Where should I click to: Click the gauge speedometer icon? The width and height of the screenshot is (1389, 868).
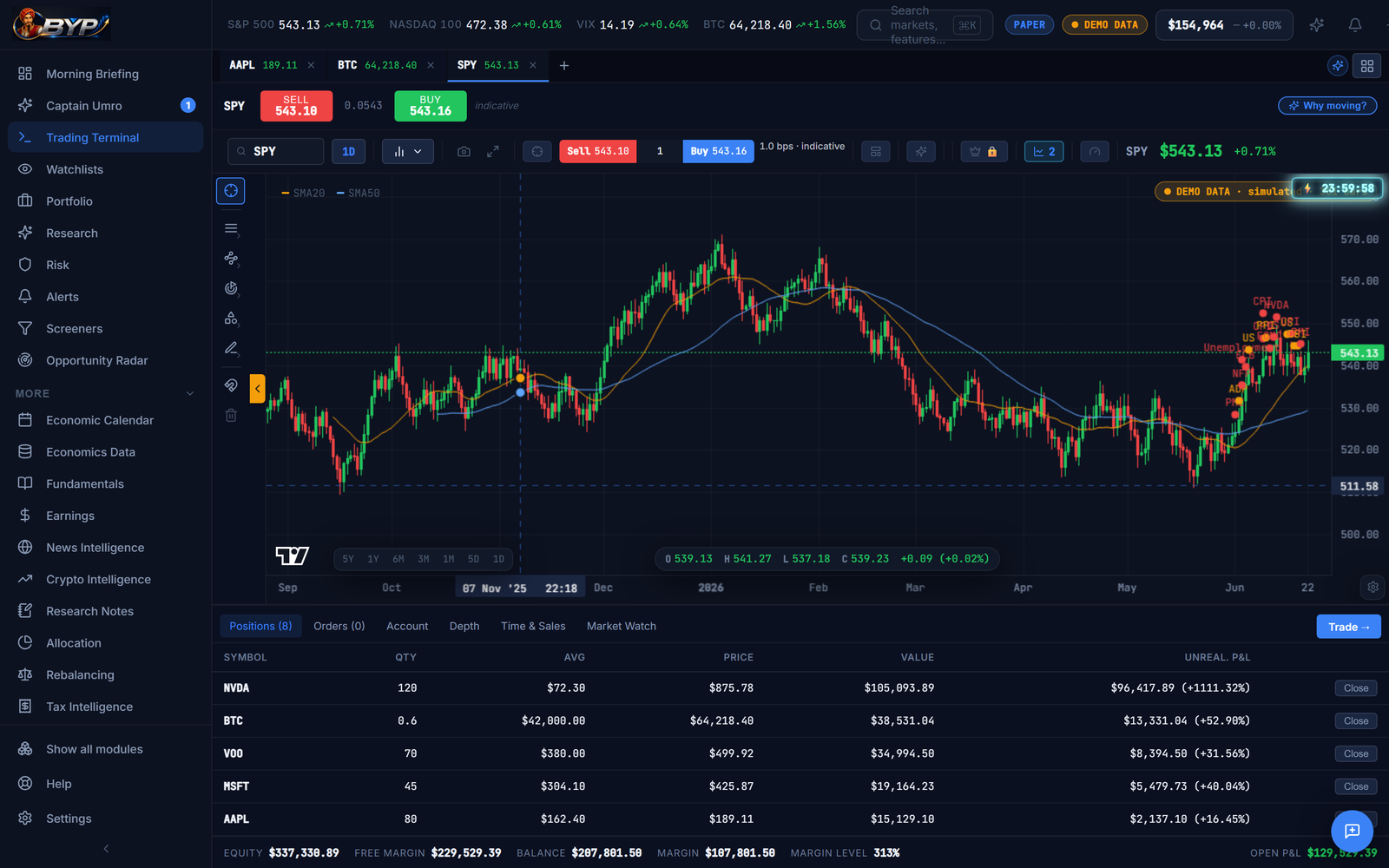[1095, 151]
